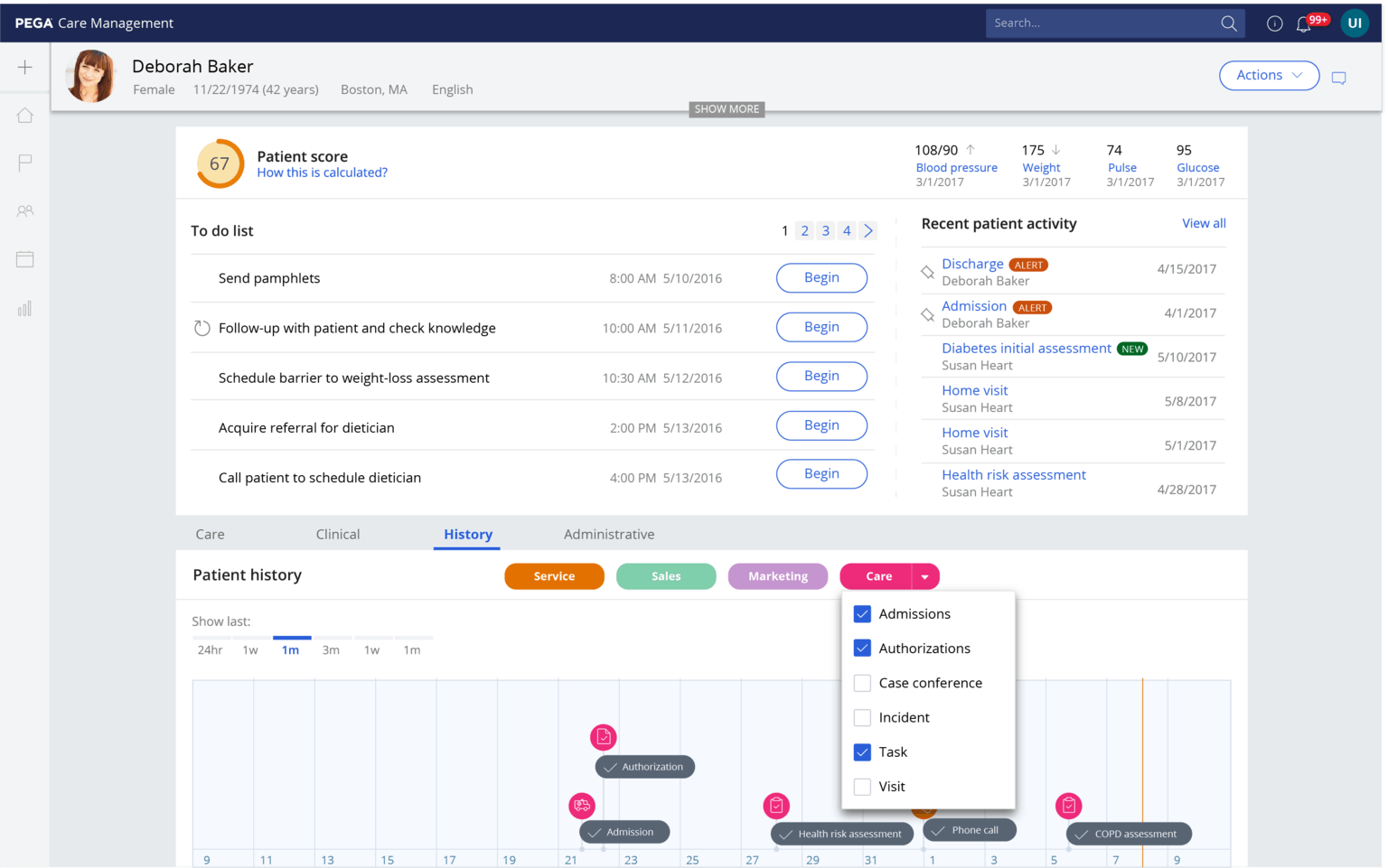Go to page 2 of the To do list

pyautogui.click(x=803, y=230)
